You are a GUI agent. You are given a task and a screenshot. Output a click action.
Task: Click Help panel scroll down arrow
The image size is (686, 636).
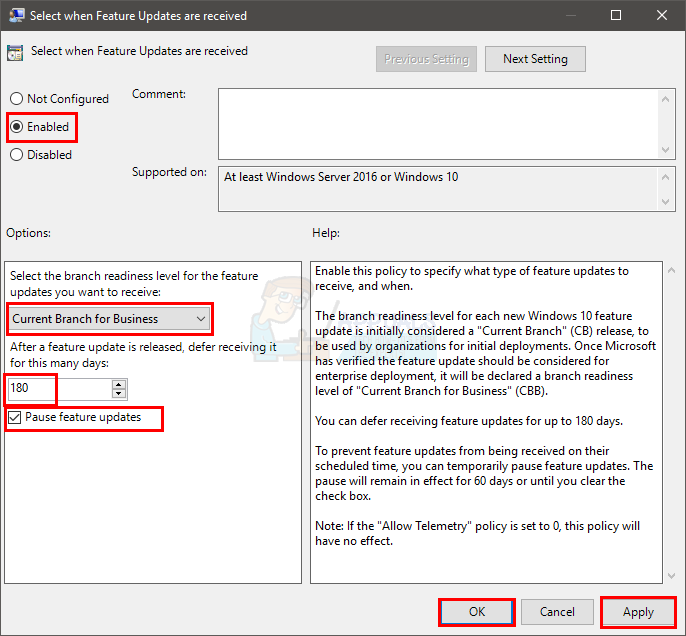672,576
